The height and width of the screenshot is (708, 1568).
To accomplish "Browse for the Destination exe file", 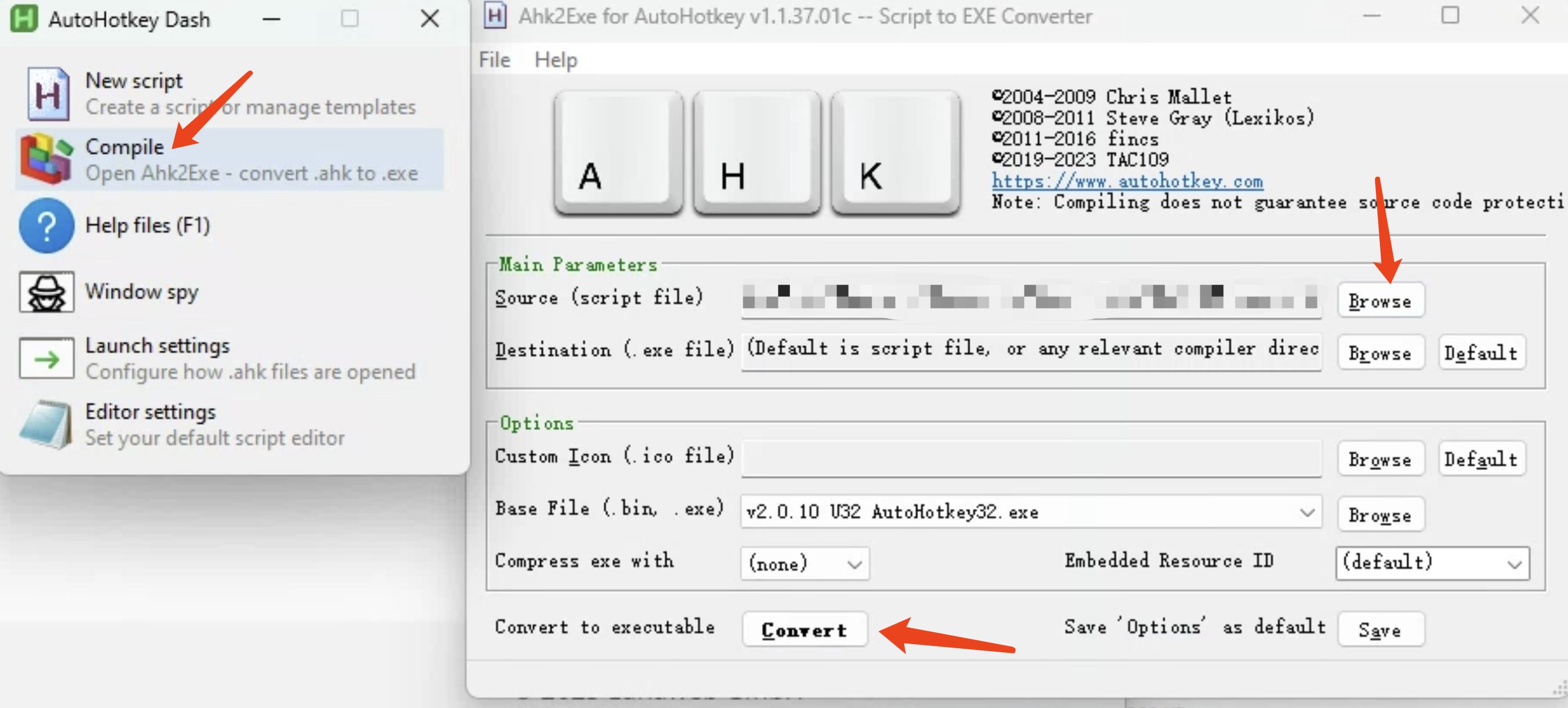I will tap(1380, 352).
